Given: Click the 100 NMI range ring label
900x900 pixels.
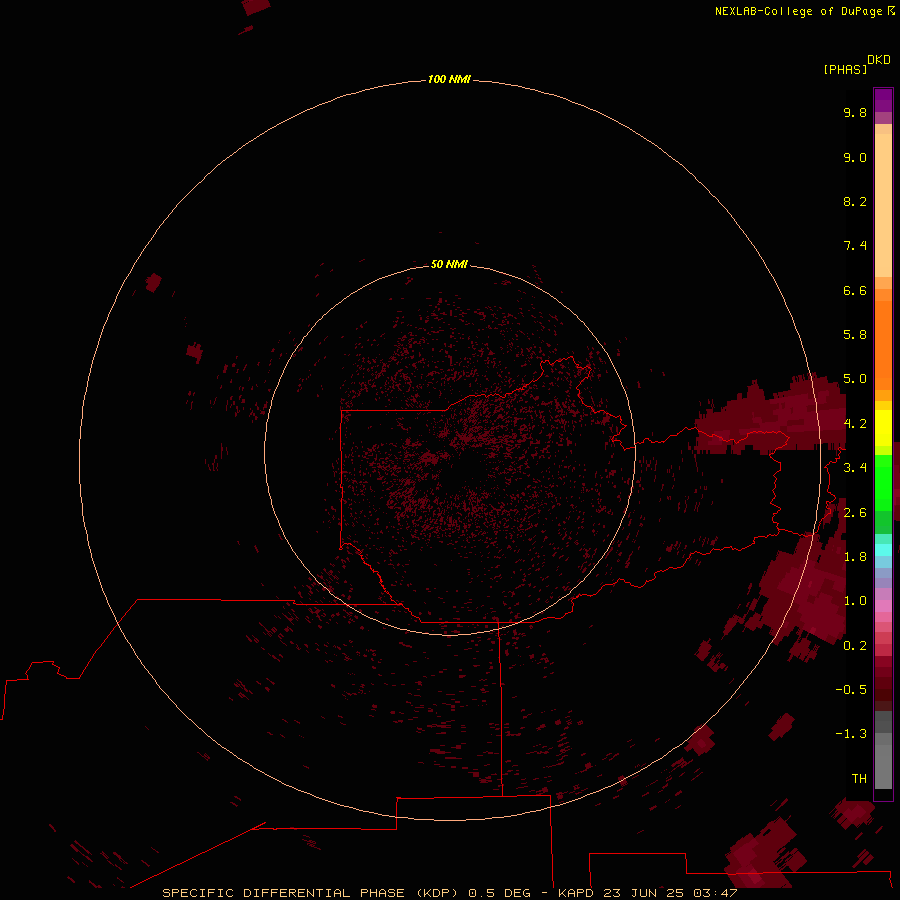Looking at the screenshot, I should pos(449,79).
